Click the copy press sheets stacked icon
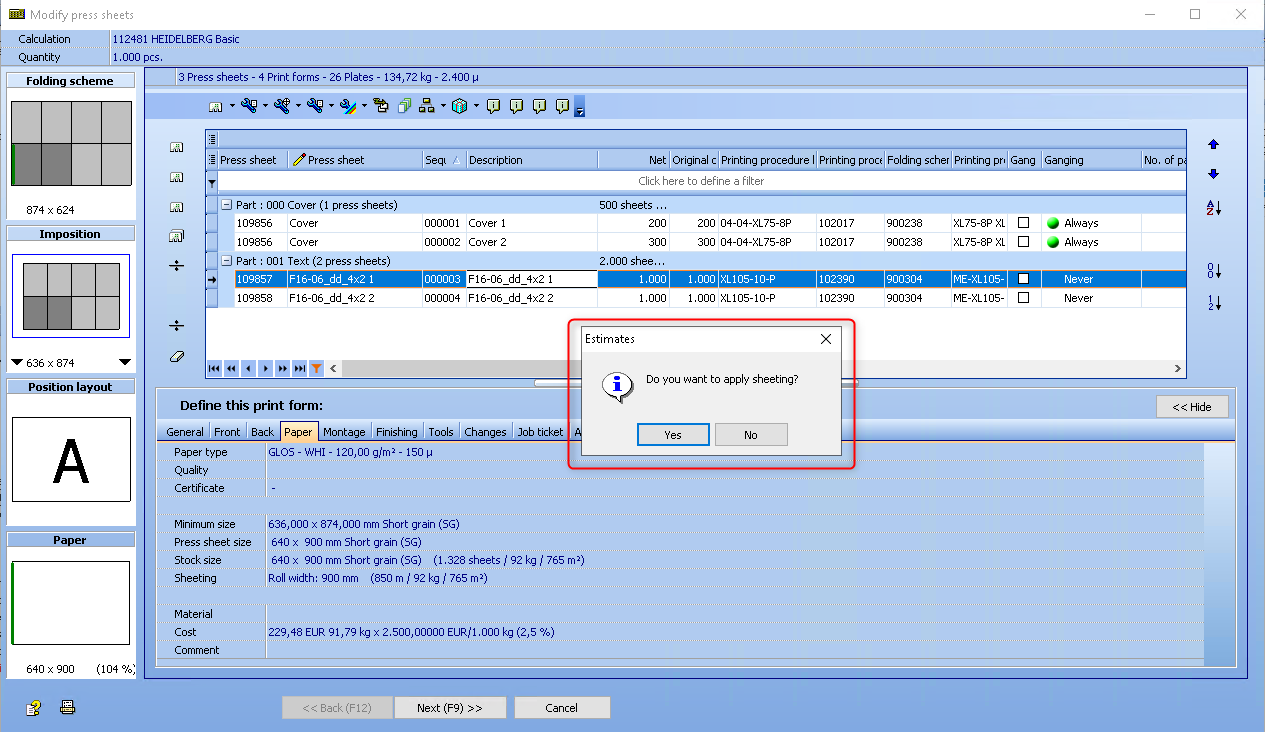The height and width of the screenshot is (732, 1265). pyautogui.click(x=405, y=105)
